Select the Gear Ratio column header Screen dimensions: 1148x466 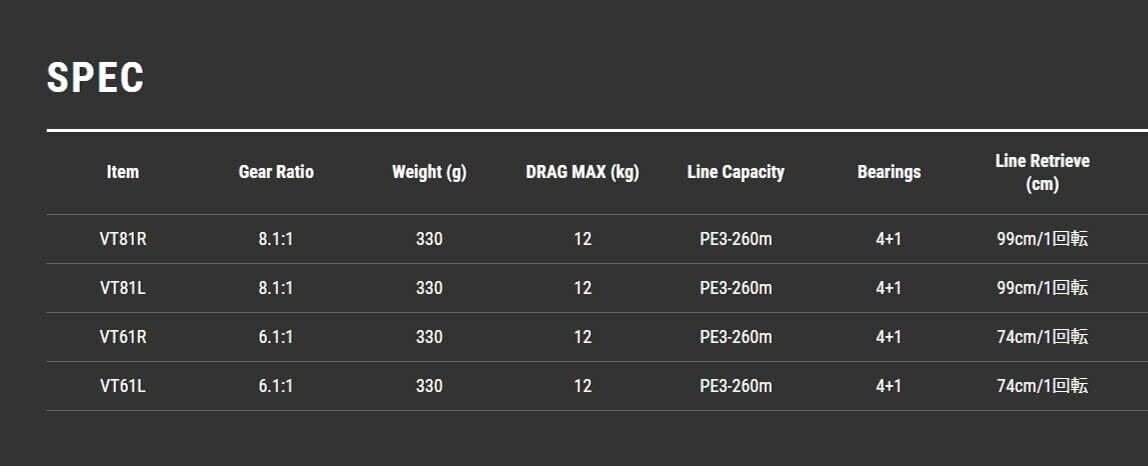click(x=276, y=172)
